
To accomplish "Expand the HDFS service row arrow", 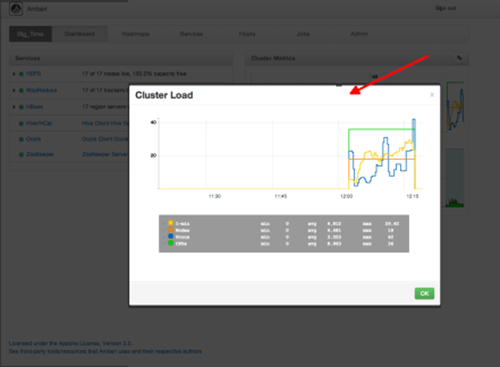I will click(14, 74).
